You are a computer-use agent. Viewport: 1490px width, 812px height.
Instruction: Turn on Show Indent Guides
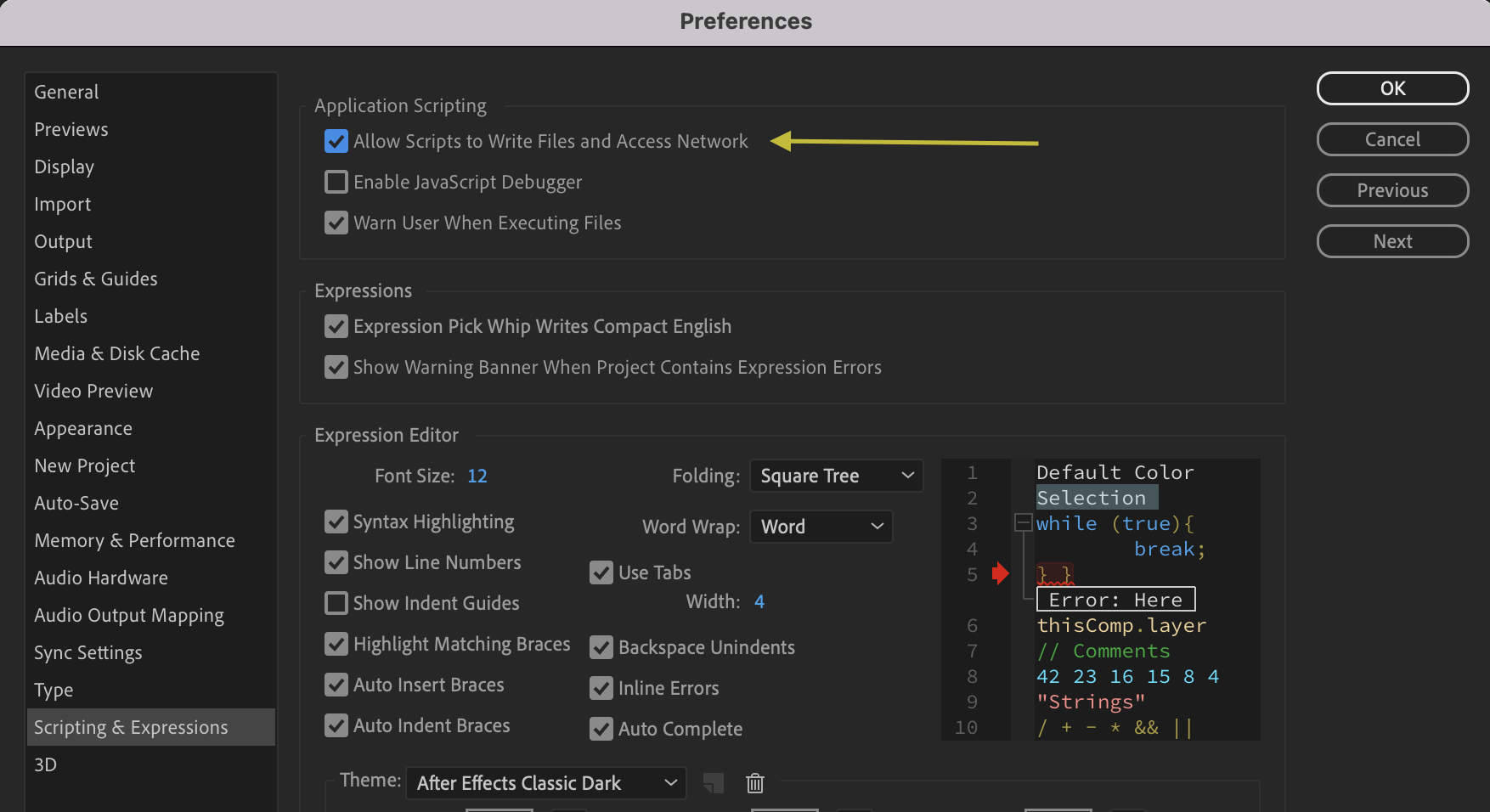tap(336, 603)
